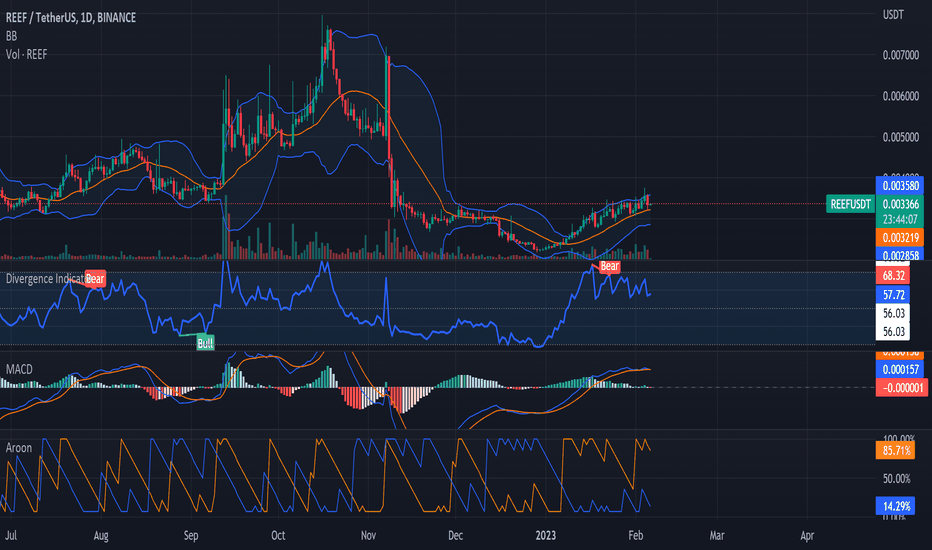Click the Bear label near late January

tap(609, 266)
